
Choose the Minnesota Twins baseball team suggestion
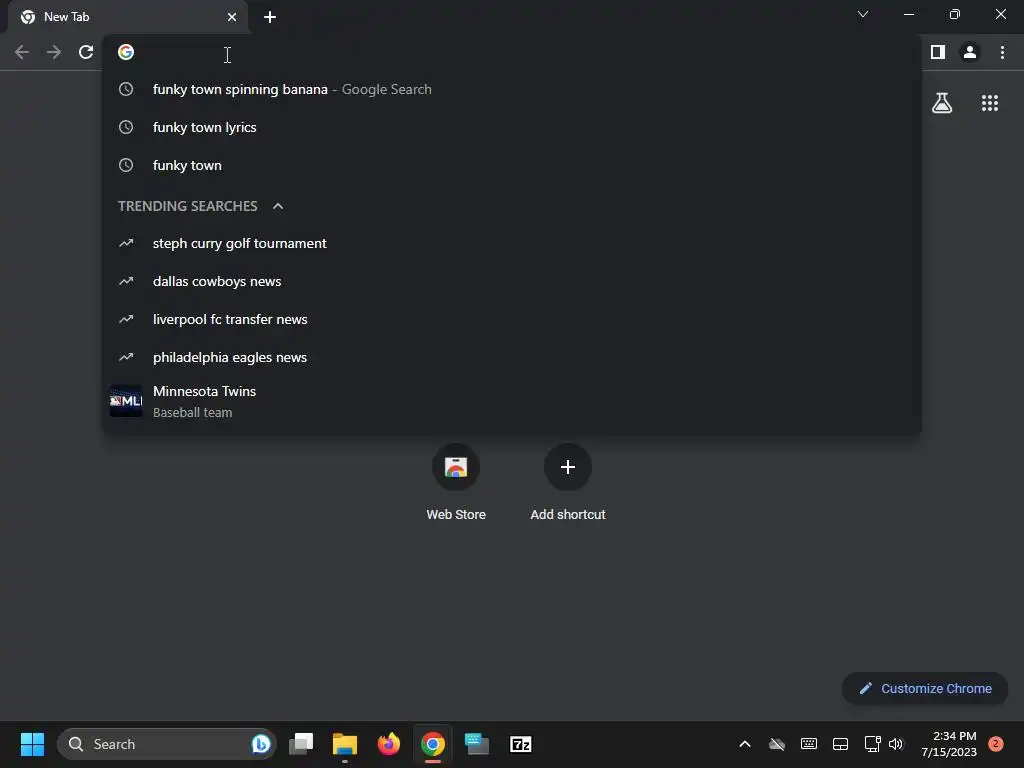coord(512,401)
